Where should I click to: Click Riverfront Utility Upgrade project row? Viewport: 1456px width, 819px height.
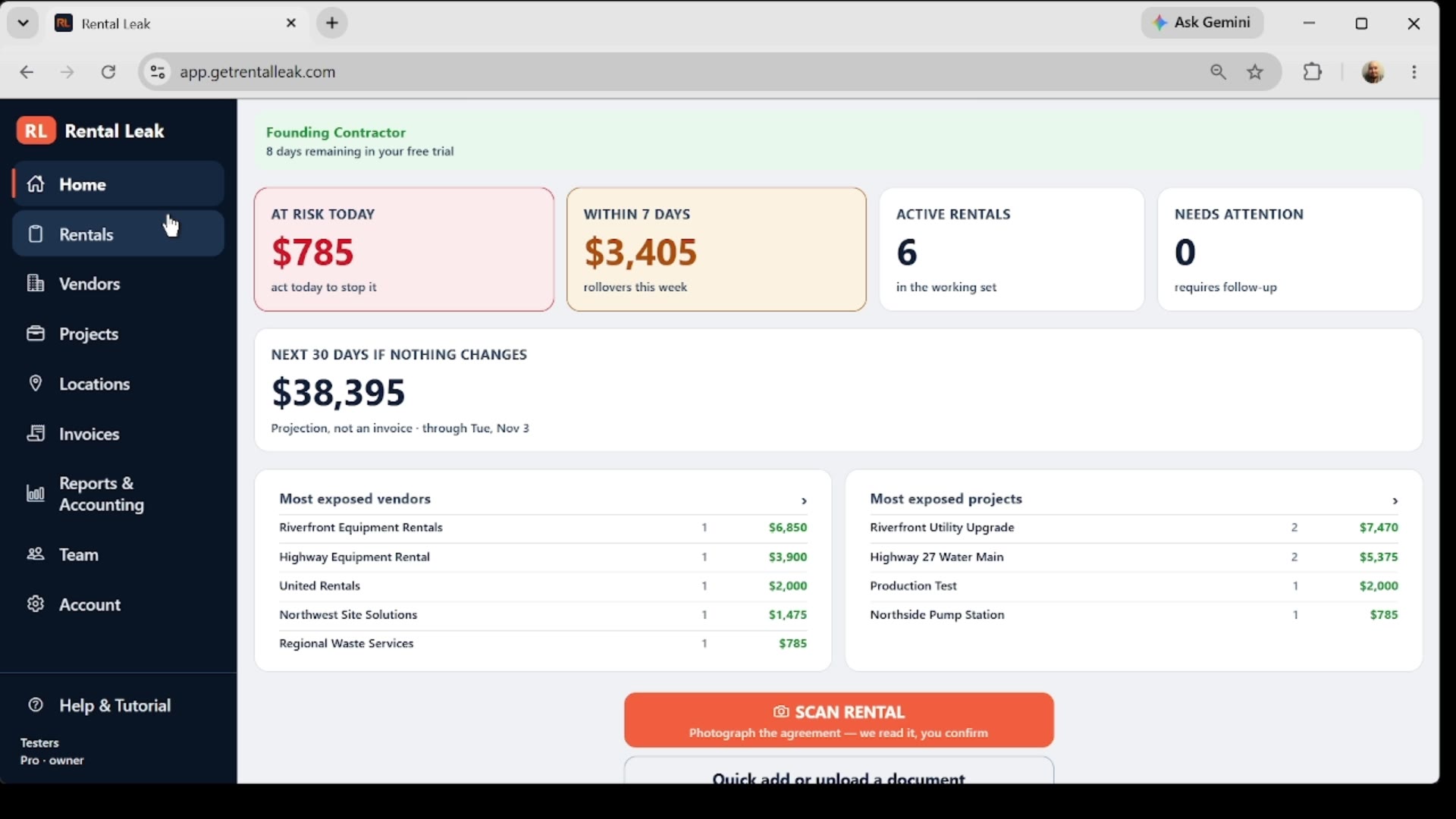click(1134, 528)
